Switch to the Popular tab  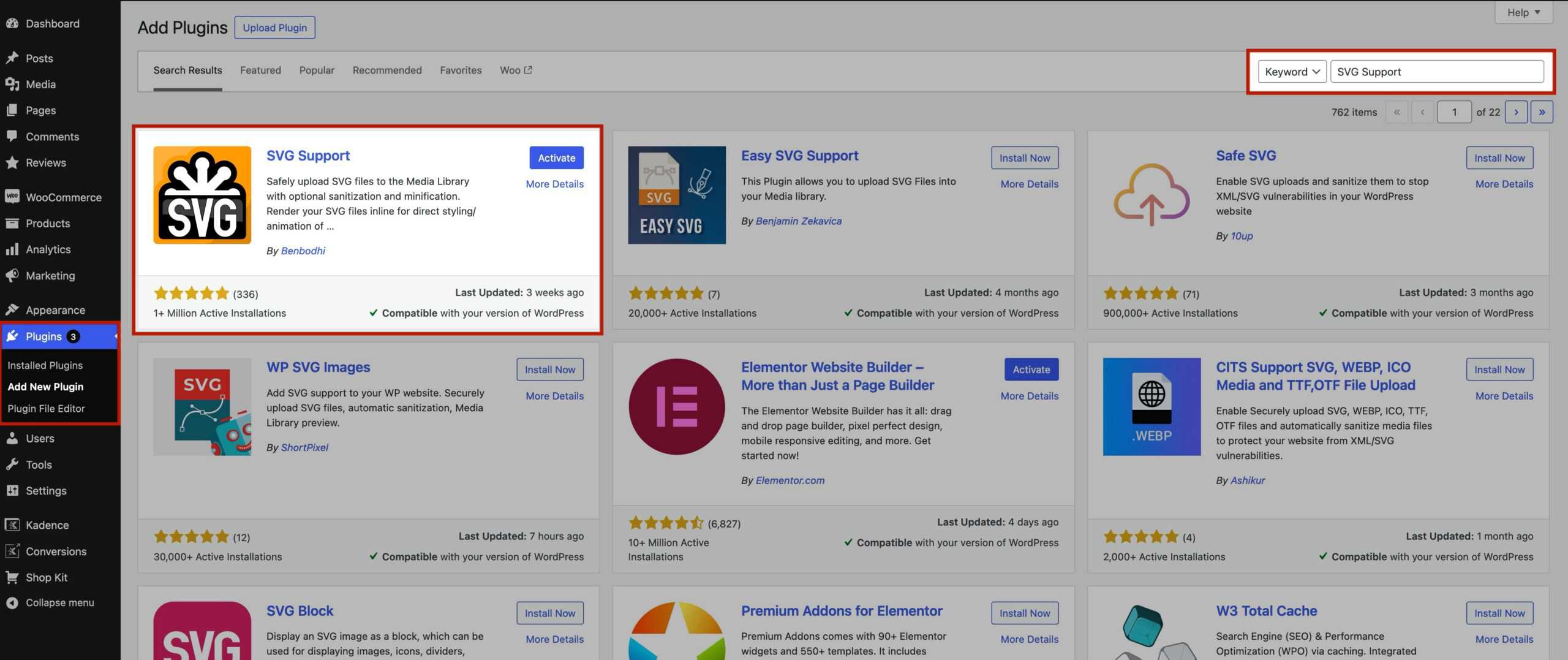(317, 70)
